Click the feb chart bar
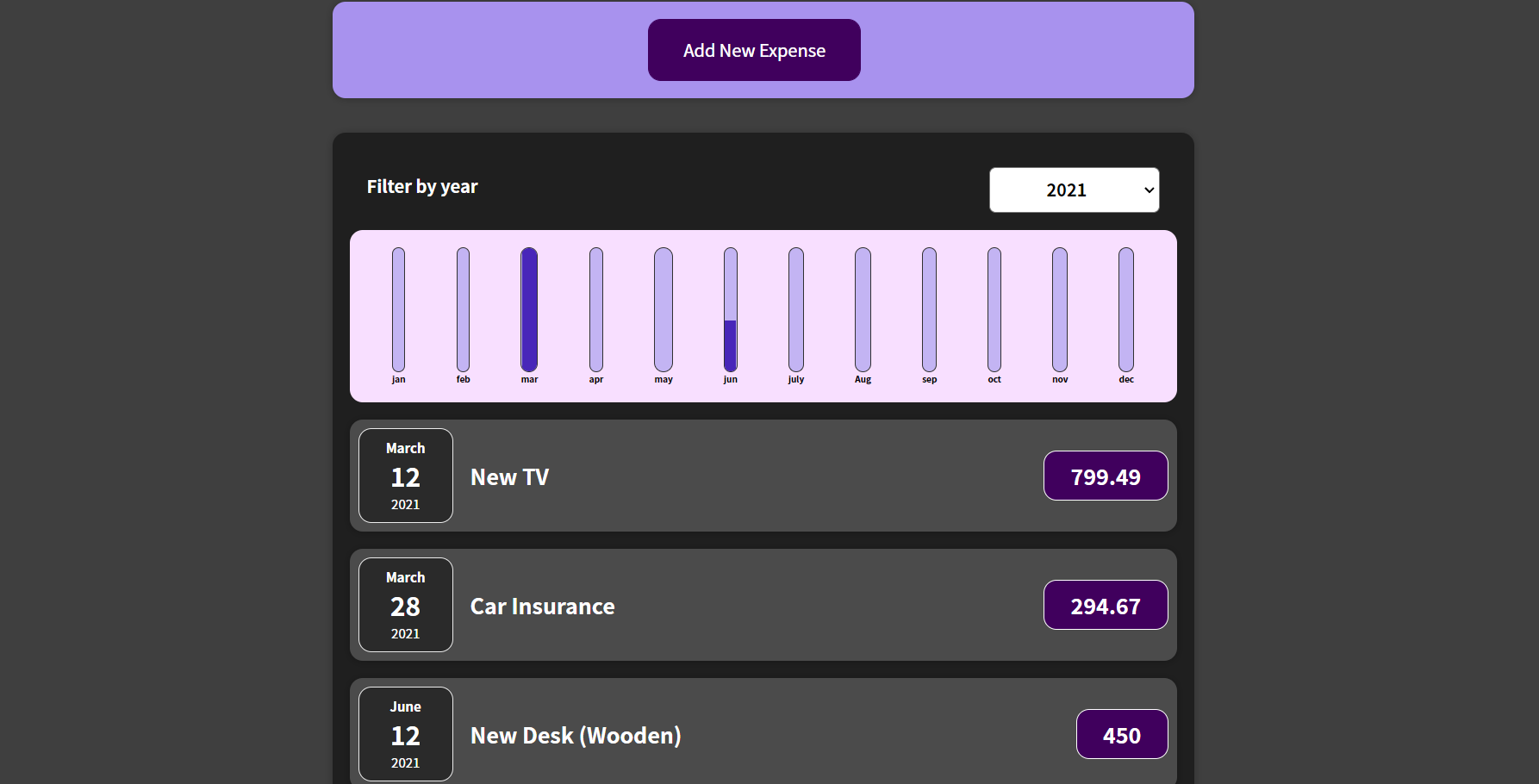The width and height of the screenshot is (1539, 784). point(463,309)
